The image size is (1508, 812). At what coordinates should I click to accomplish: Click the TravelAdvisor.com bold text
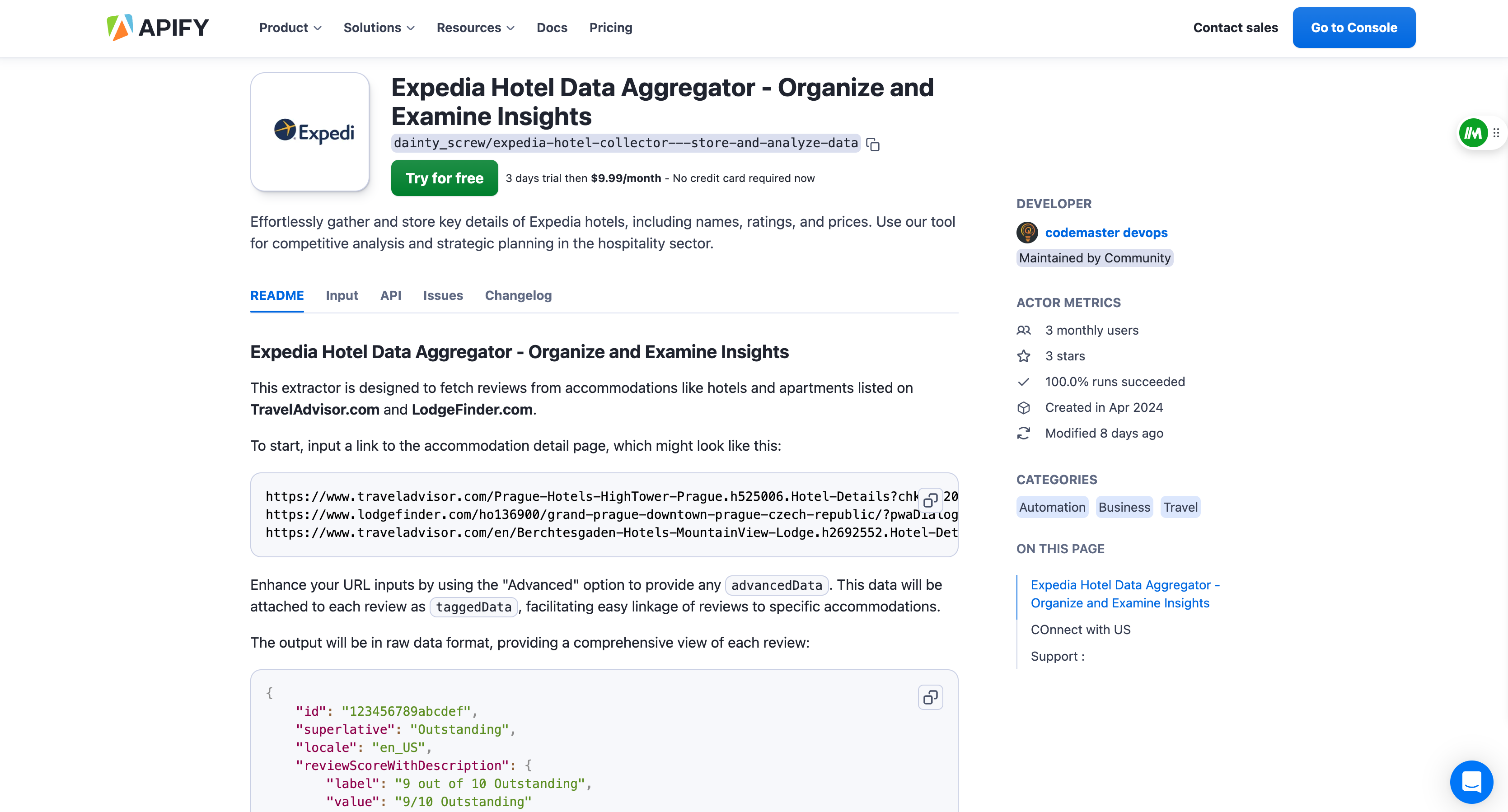315,410
